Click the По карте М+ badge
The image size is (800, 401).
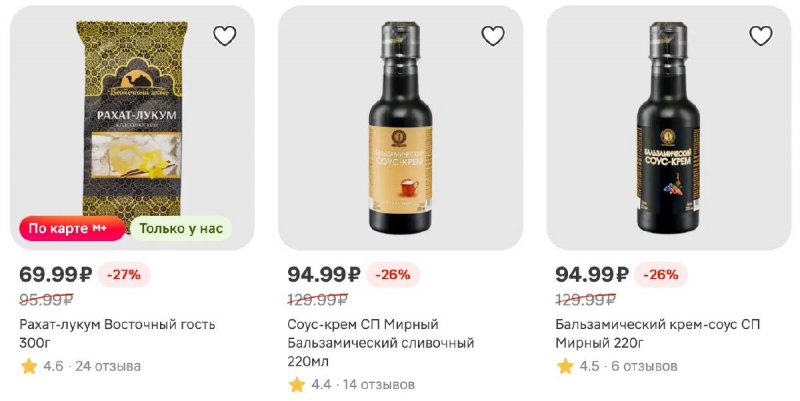[x=72, y=228]
